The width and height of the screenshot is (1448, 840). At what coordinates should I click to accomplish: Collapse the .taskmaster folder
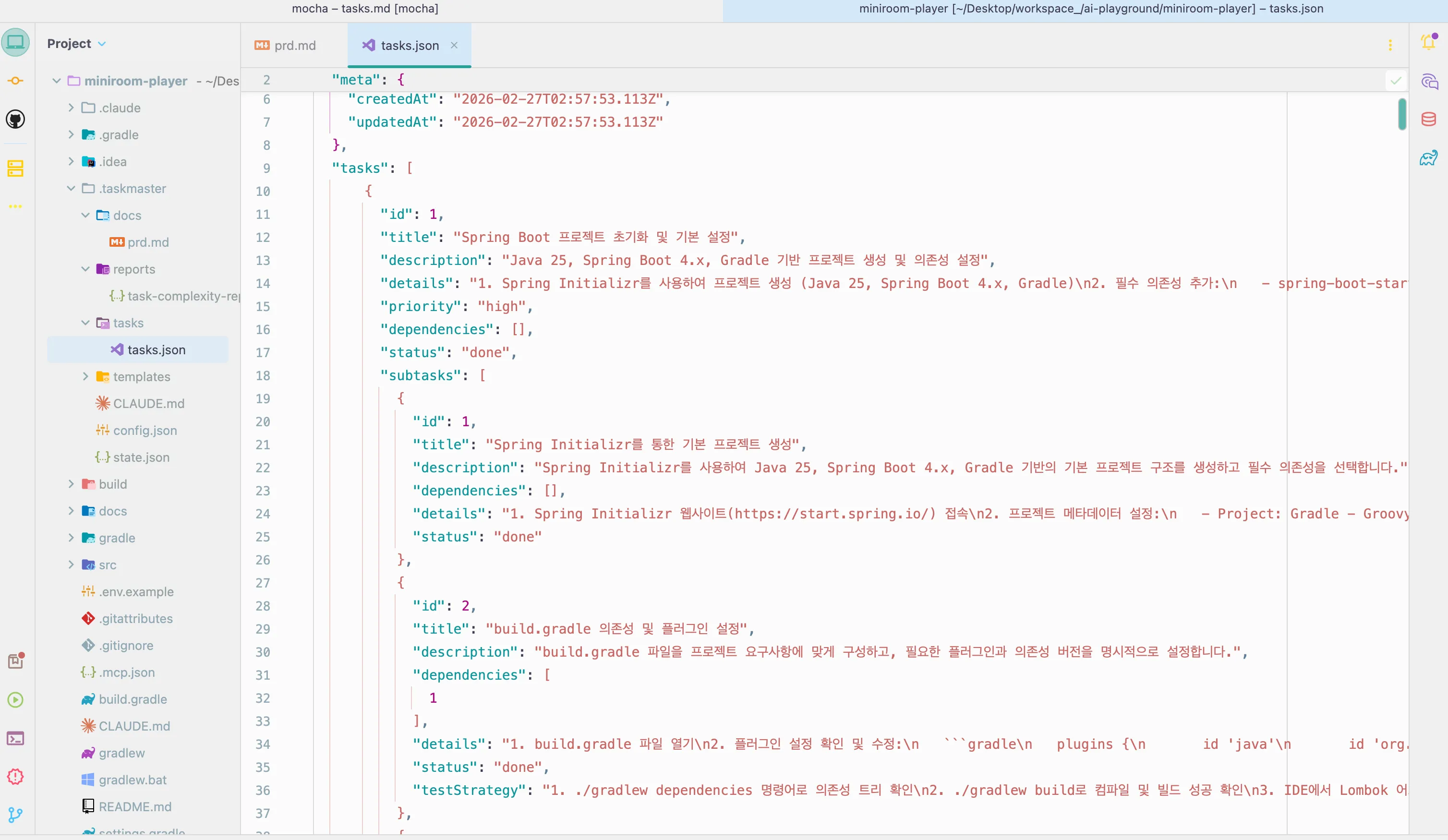coord(71,189)
